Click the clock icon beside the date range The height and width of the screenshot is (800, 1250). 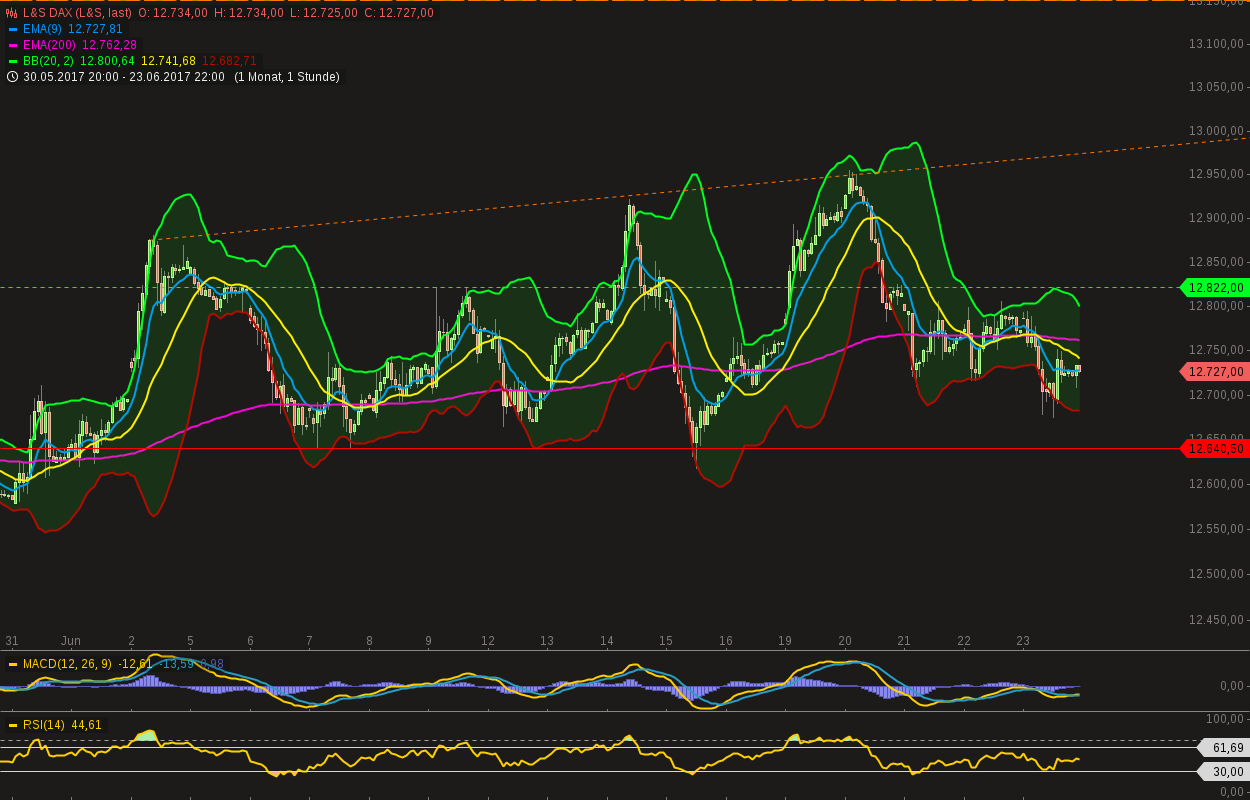click(12, 77)
